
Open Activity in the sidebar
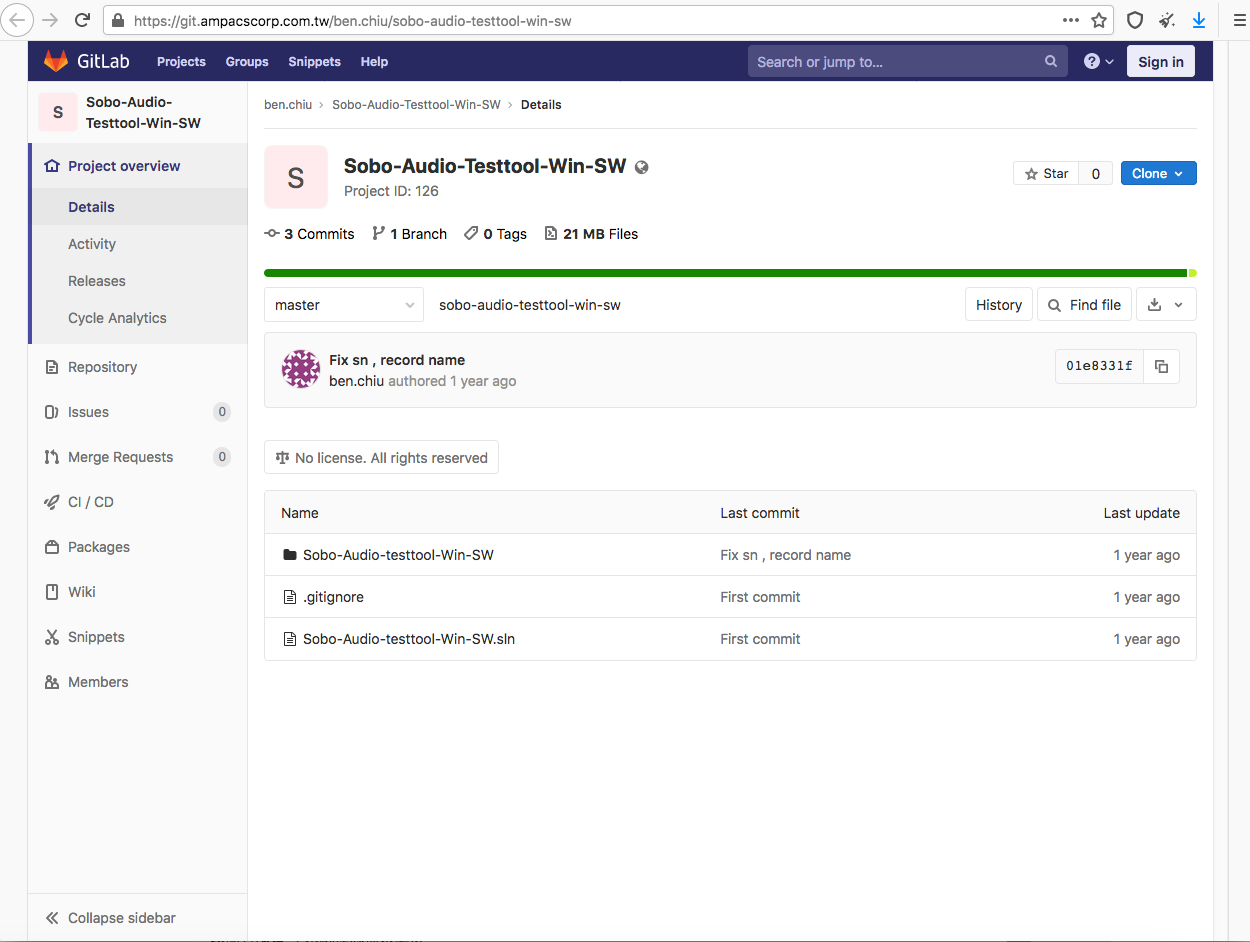coord(138,244)
